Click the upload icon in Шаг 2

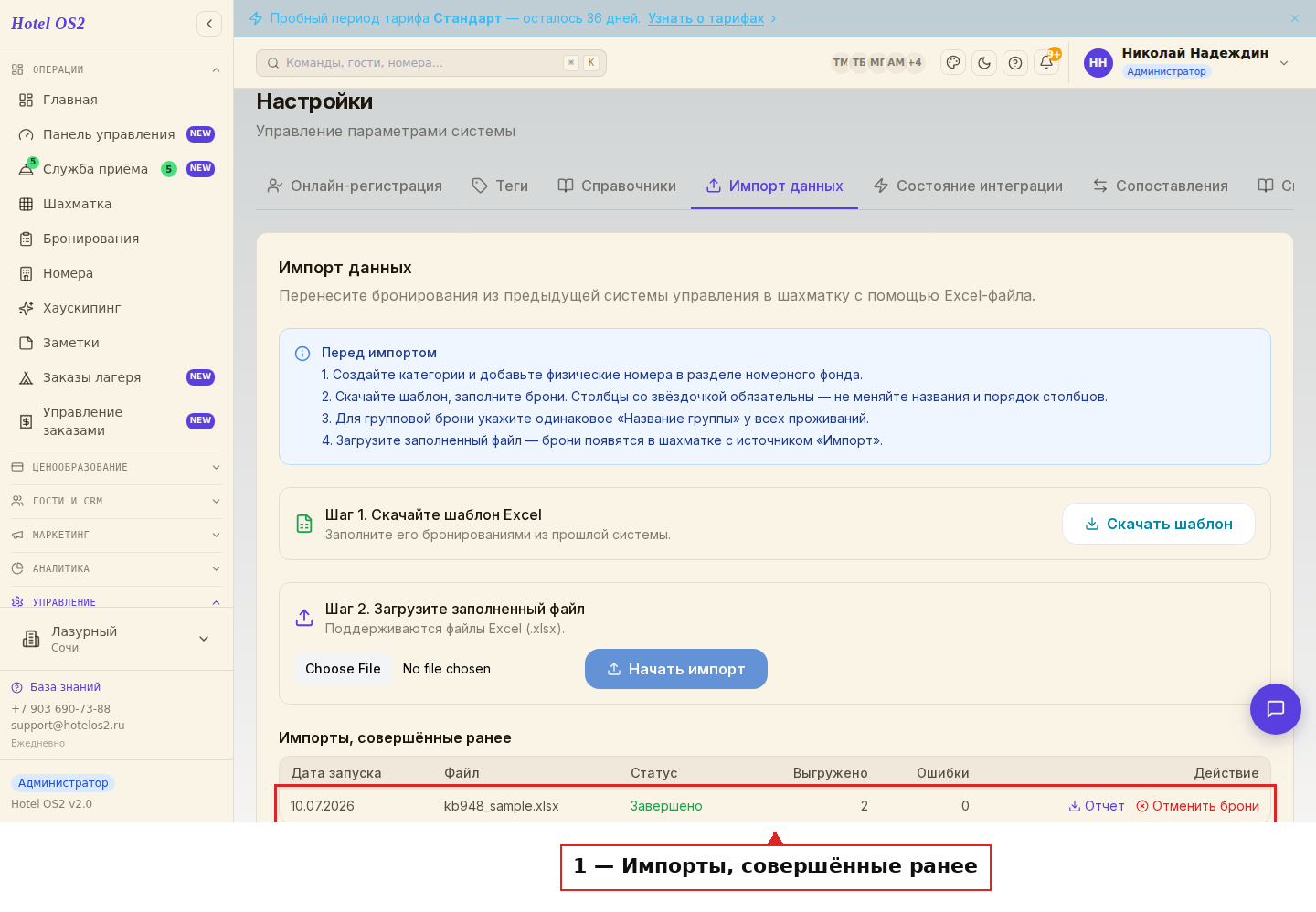304,618
